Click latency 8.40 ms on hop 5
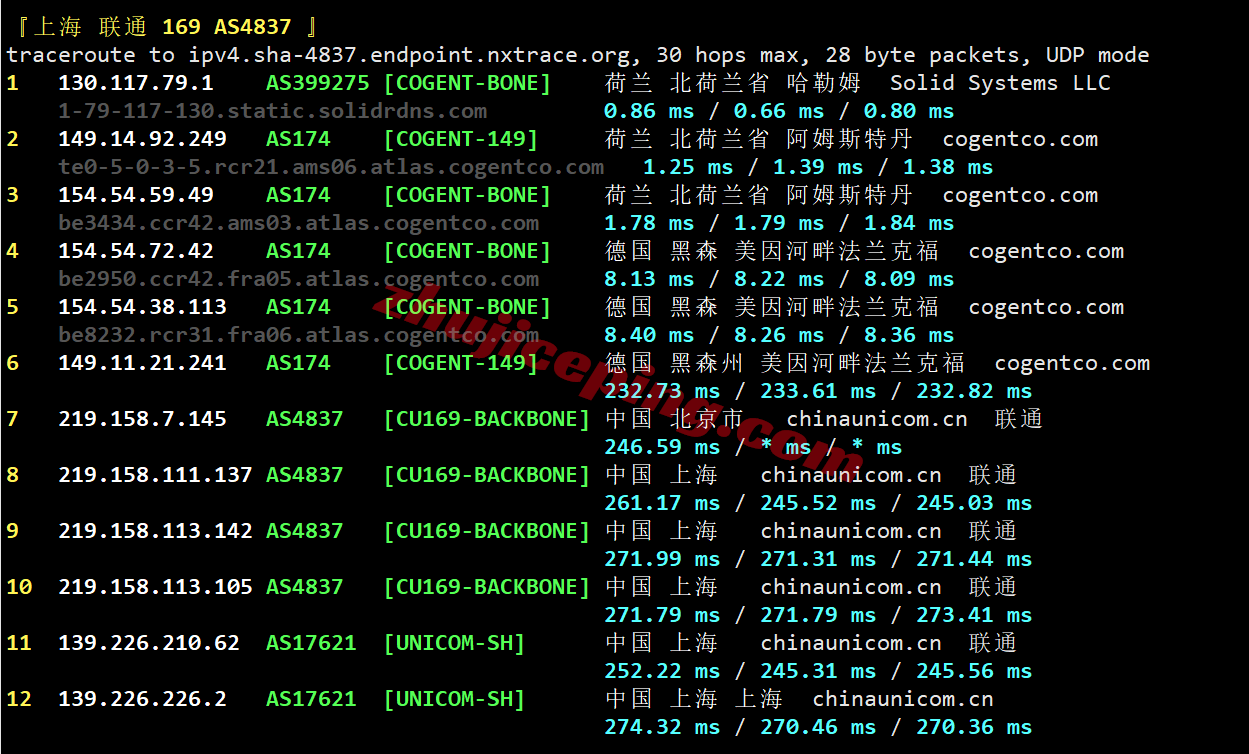 [649, 335]
